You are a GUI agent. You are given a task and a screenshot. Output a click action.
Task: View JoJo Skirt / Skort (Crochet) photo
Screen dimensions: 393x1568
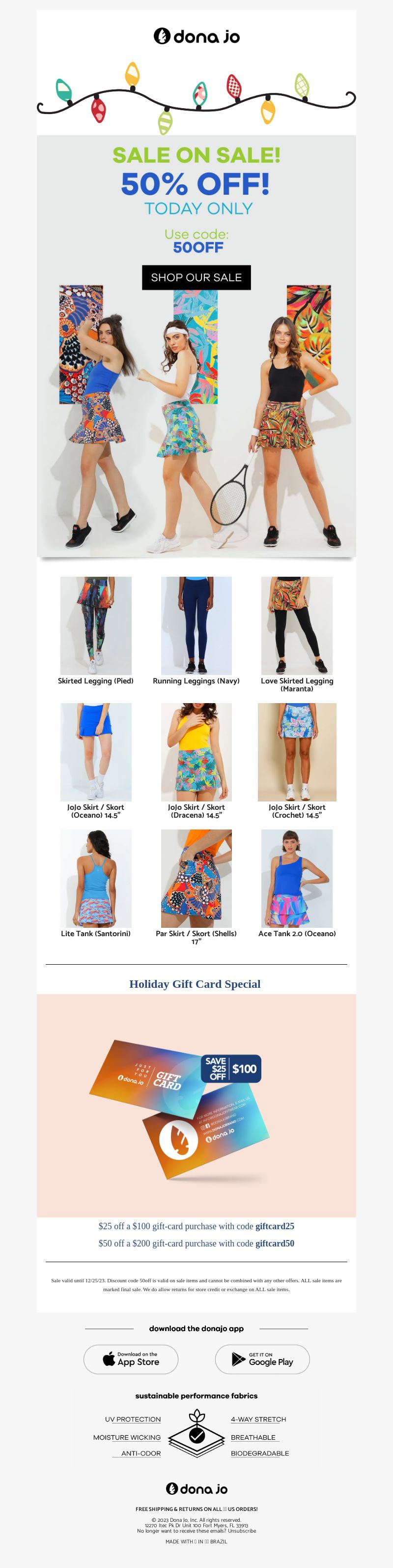[297, 752]
